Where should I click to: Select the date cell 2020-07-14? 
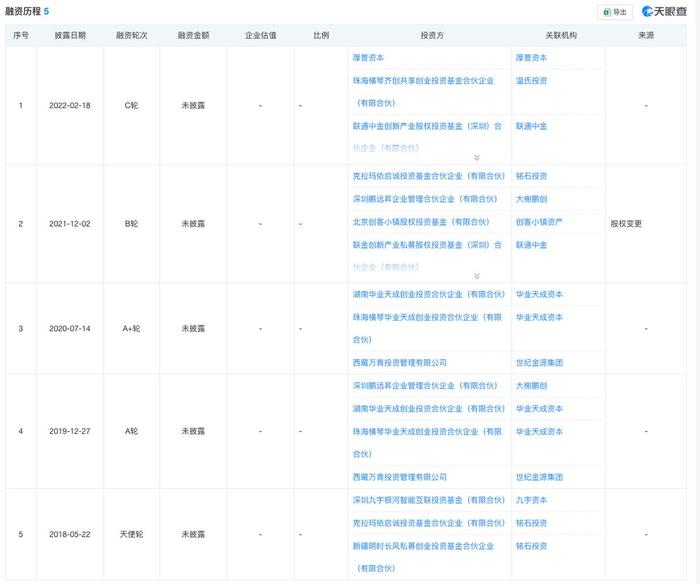point(70,329)
